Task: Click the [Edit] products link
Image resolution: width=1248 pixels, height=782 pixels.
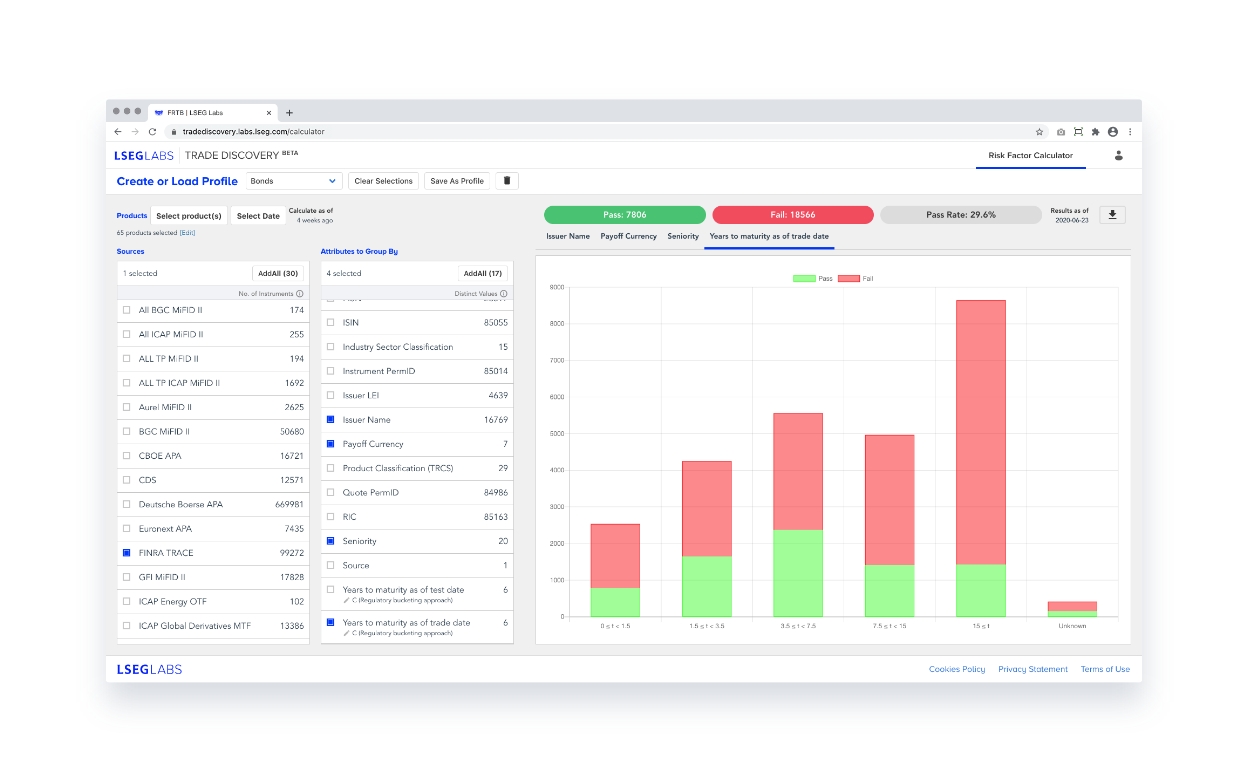Action: 187,233
